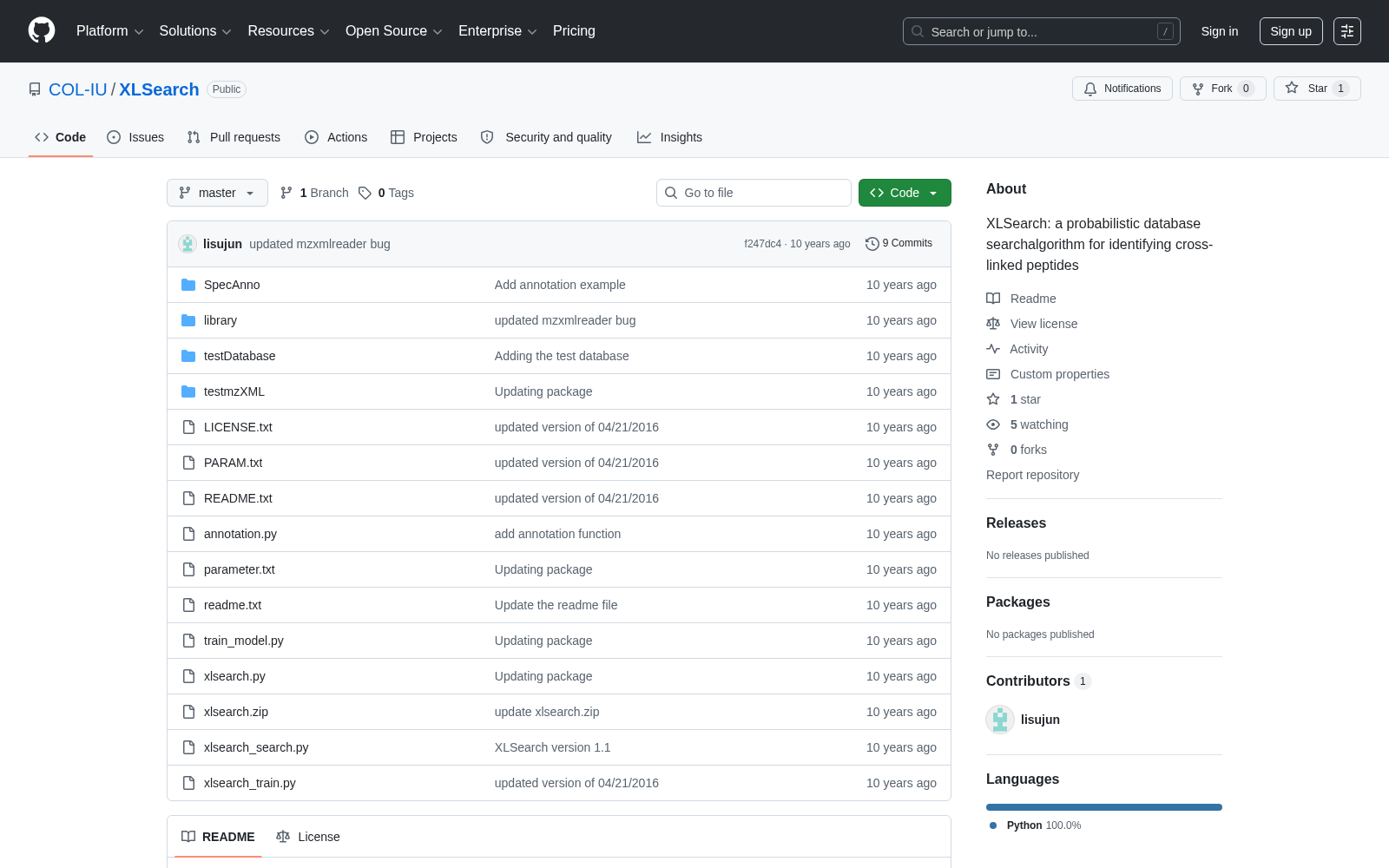Click the license scale icon in About

(993, 324)
